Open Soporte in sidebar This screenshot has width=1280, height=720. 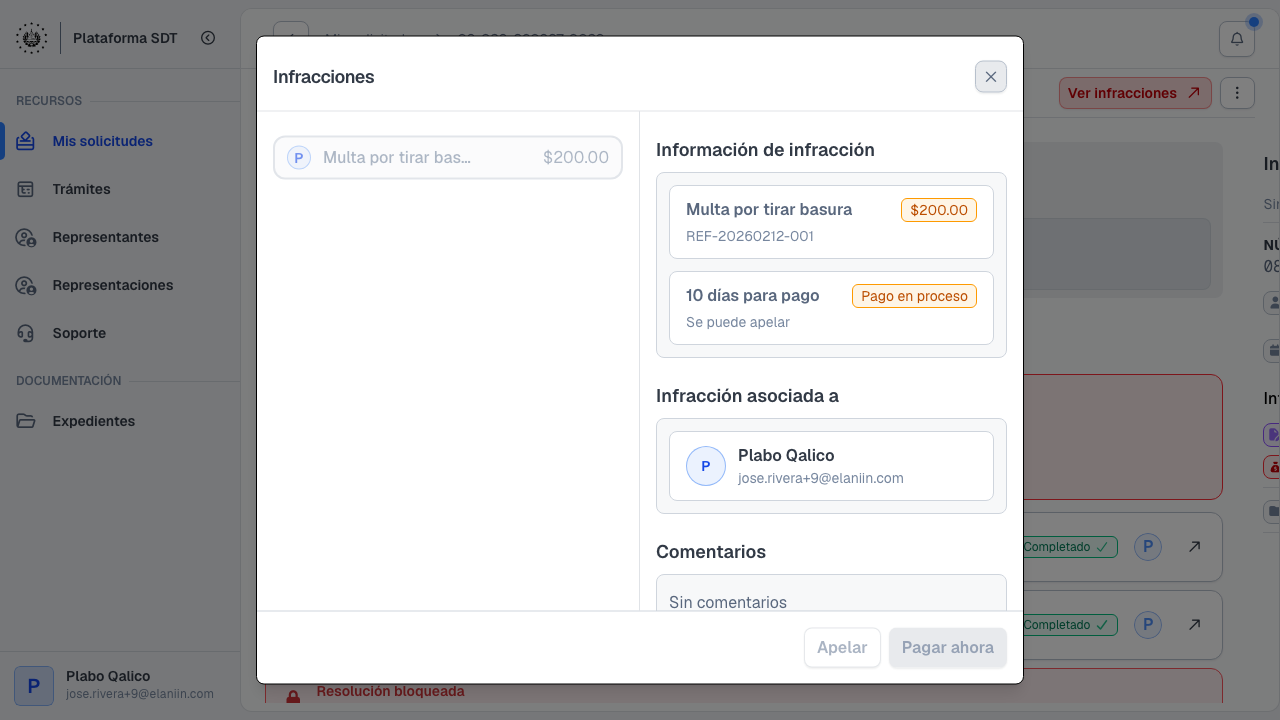[121, 333]
